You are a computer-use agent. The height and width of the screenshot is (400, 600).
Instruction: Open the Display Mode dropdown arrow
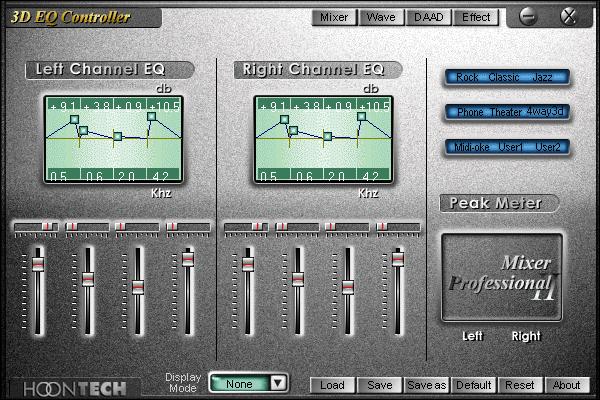[278, 383]
